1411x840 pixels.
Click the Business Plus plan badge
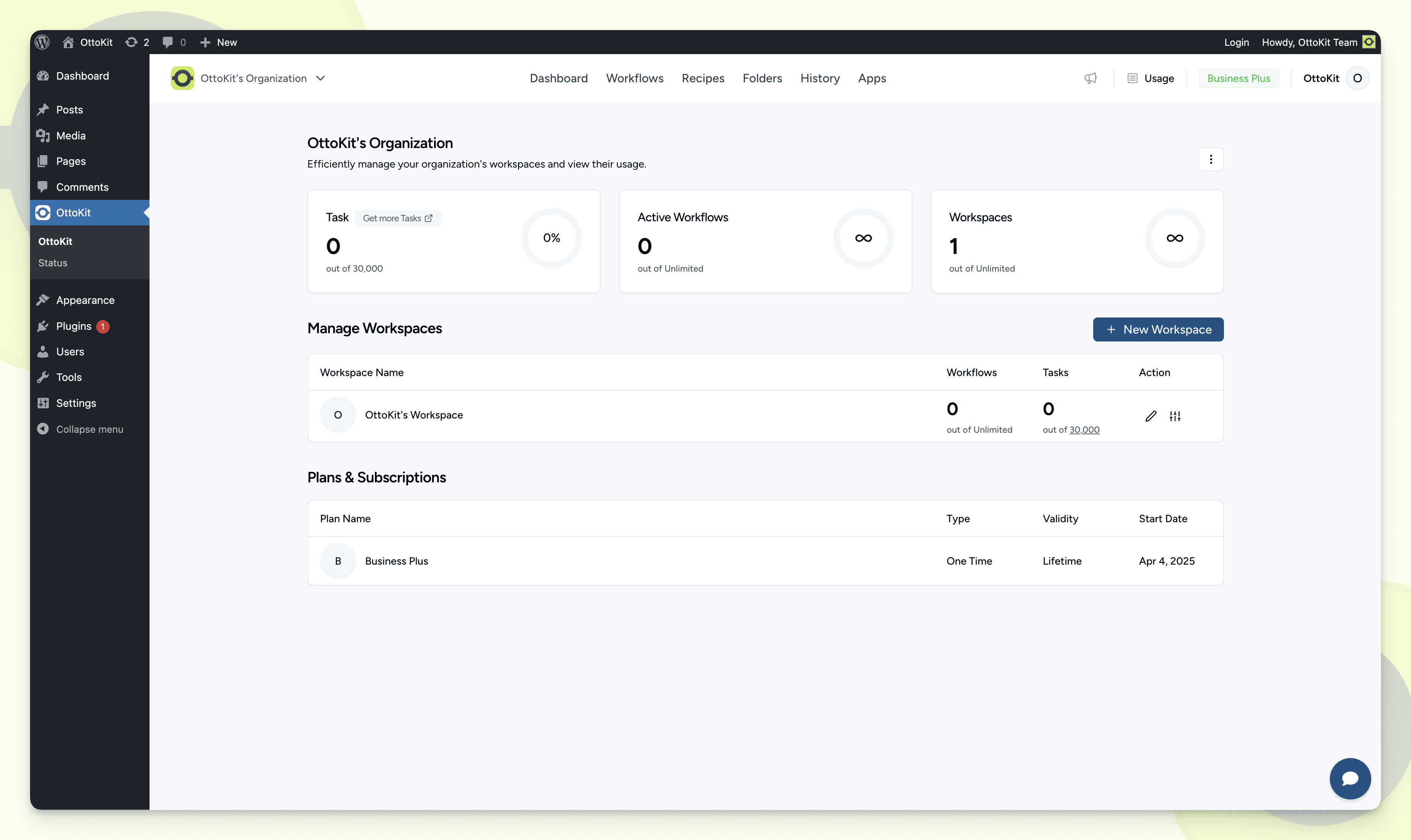coord(1238,78)
